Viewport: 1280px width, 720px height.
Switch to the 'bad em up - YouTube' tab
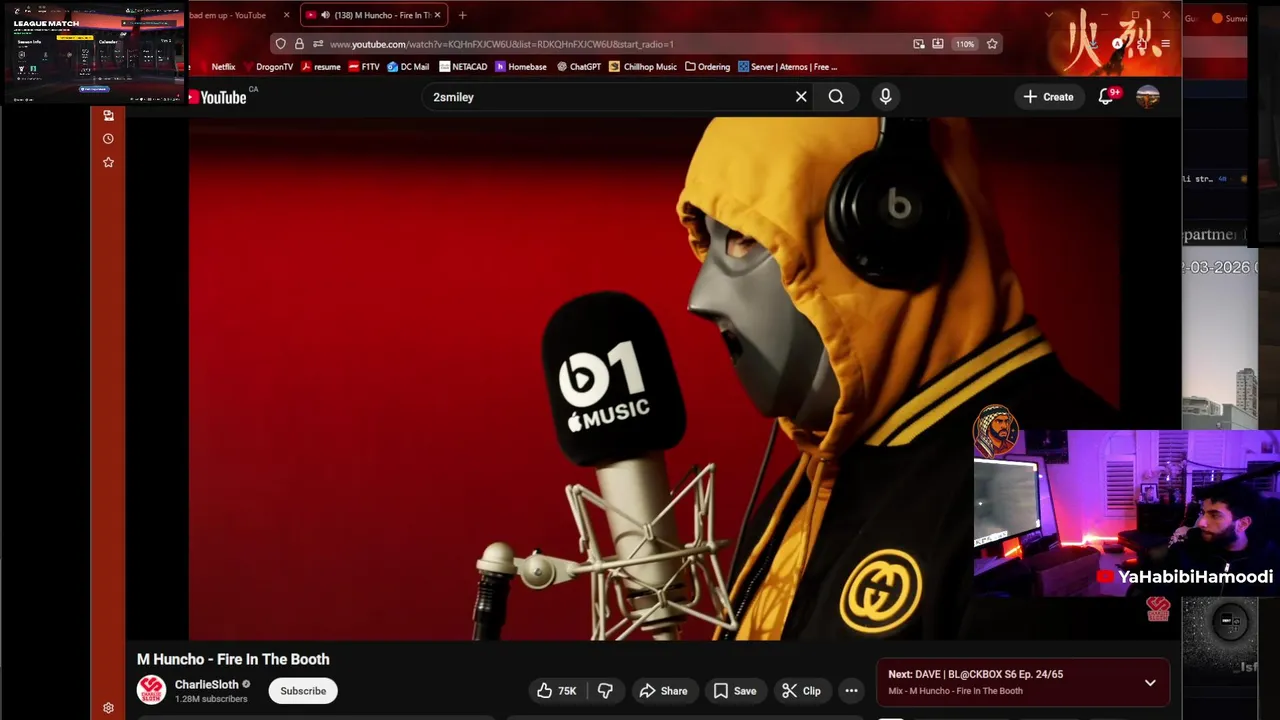pyautogui.click(x=228, y=15)
